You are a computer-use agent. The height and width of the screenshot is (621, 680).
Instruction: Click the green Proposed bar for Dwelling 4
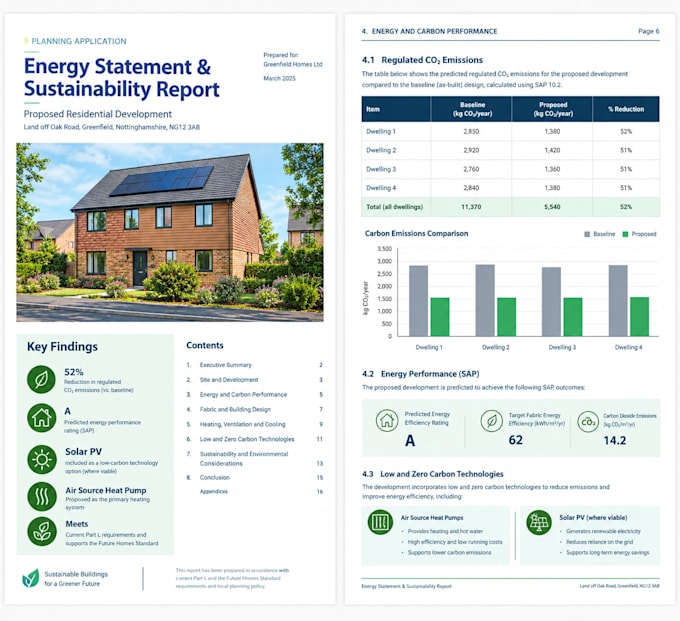(639, 317)
